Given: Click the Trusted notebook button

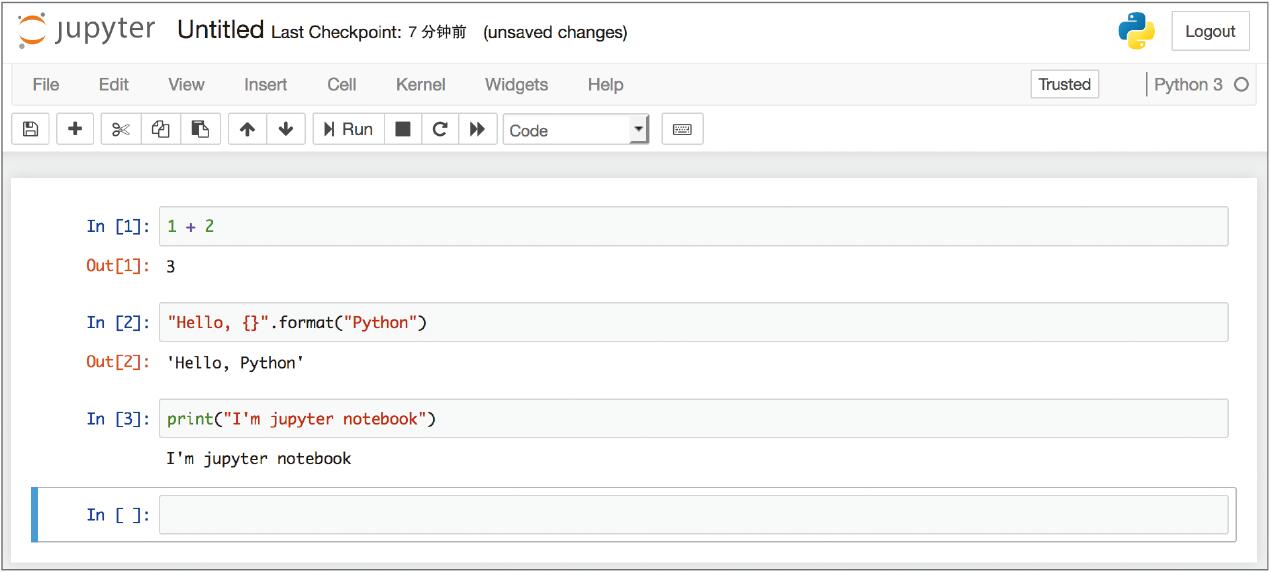Looking at the screenshot, I should click(1064, 84).
